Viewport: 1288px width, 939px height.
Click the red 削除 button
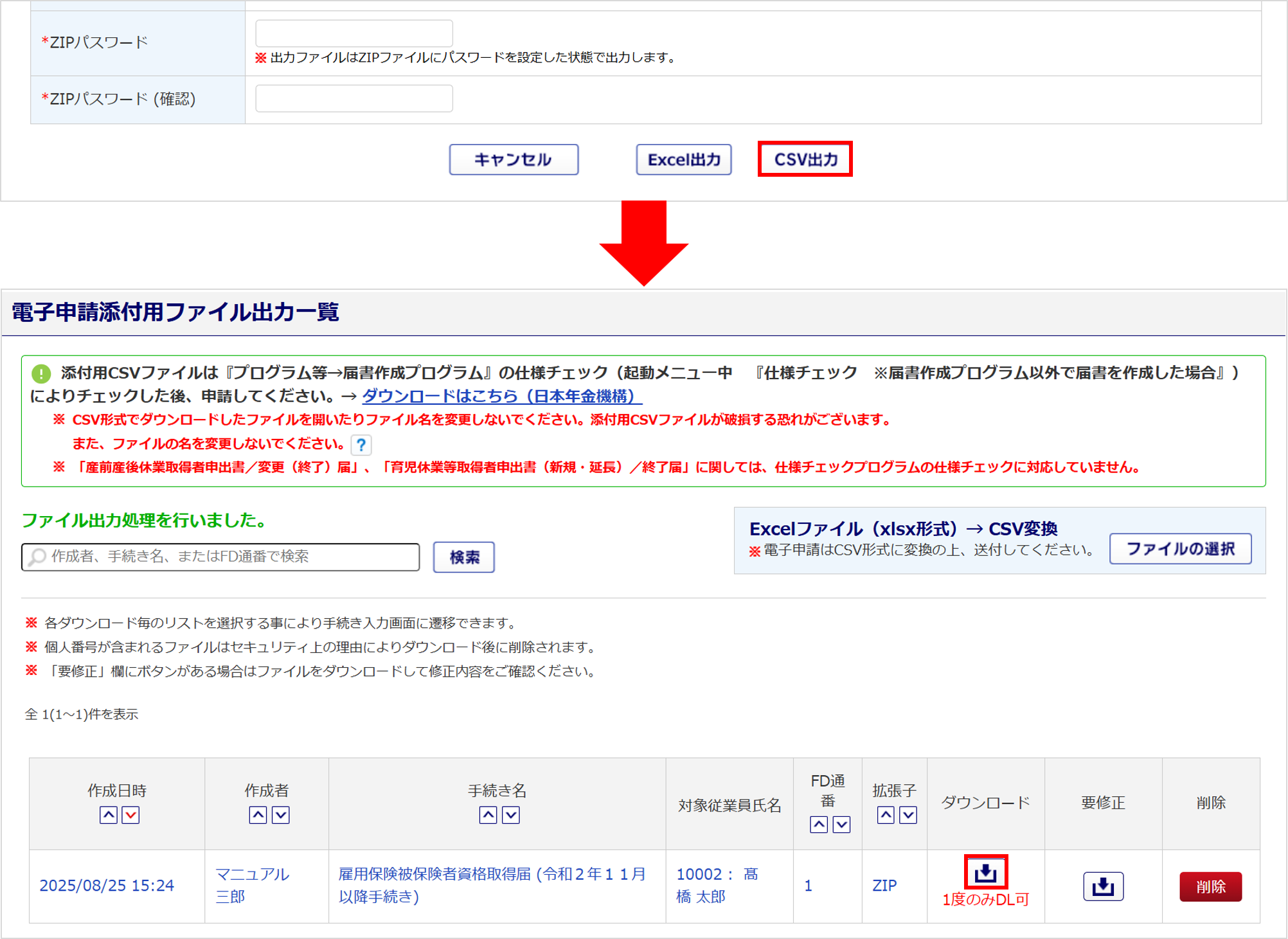1210,886
